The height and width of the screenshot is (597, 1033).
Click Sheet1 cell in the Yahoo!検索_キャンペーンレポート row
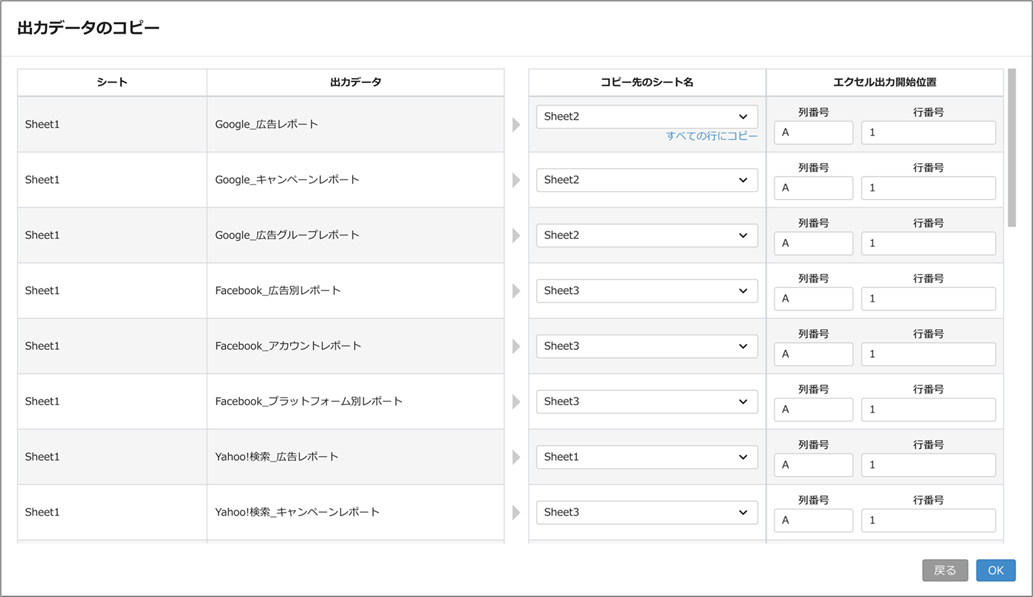tap(112, 512)
